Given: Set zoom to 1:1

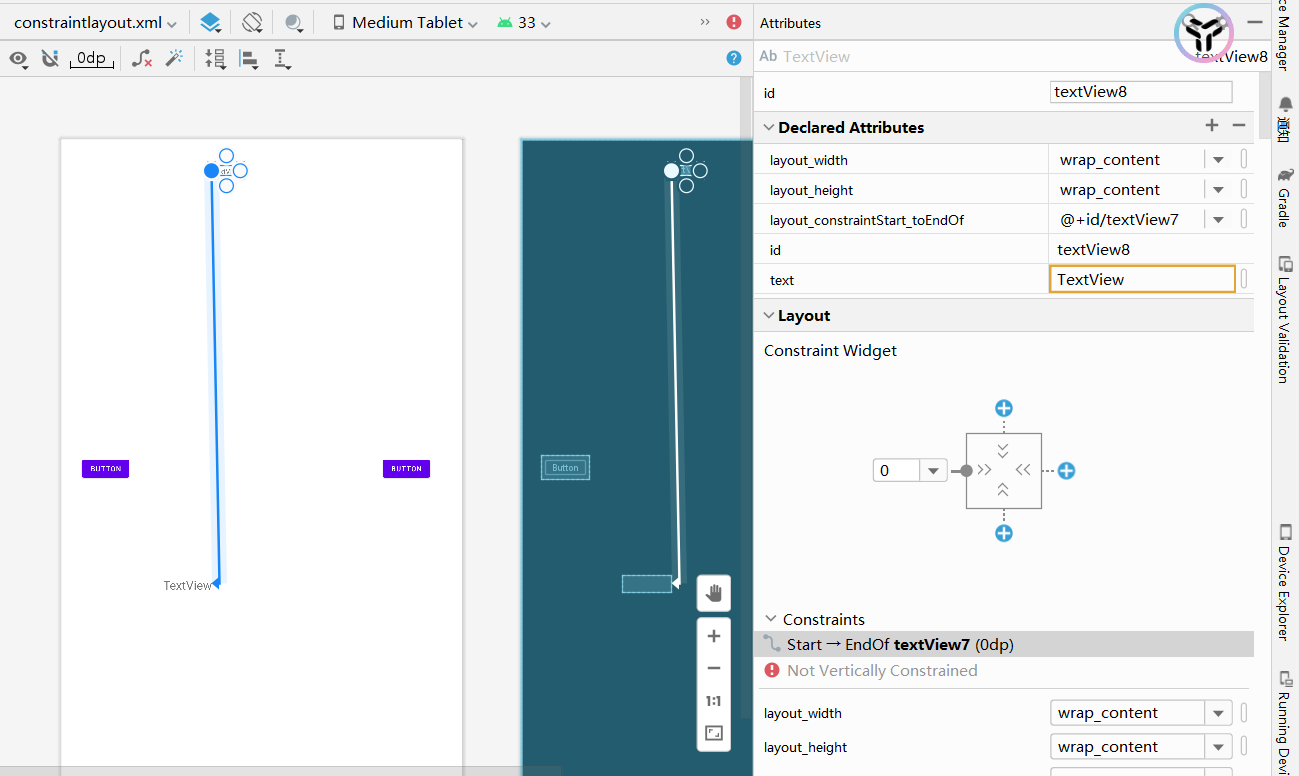Looking at the screenshot, I should coord(714,701).
